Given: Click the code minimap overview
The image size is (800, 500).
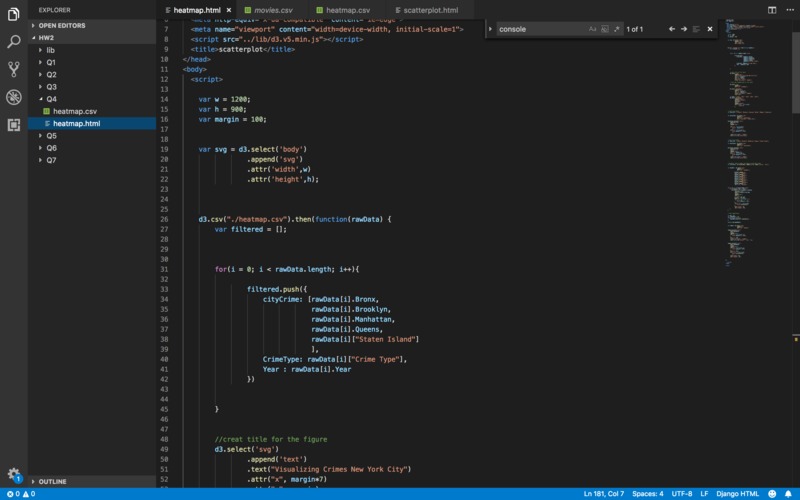Looking at the screenshot, I should pos(758,143).
